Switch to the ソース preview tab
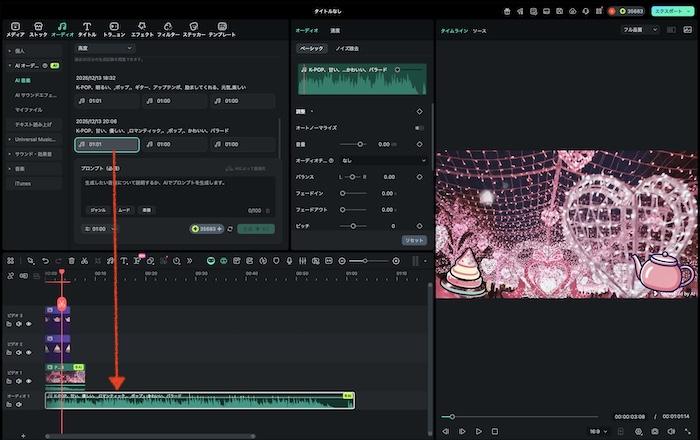 479,31
